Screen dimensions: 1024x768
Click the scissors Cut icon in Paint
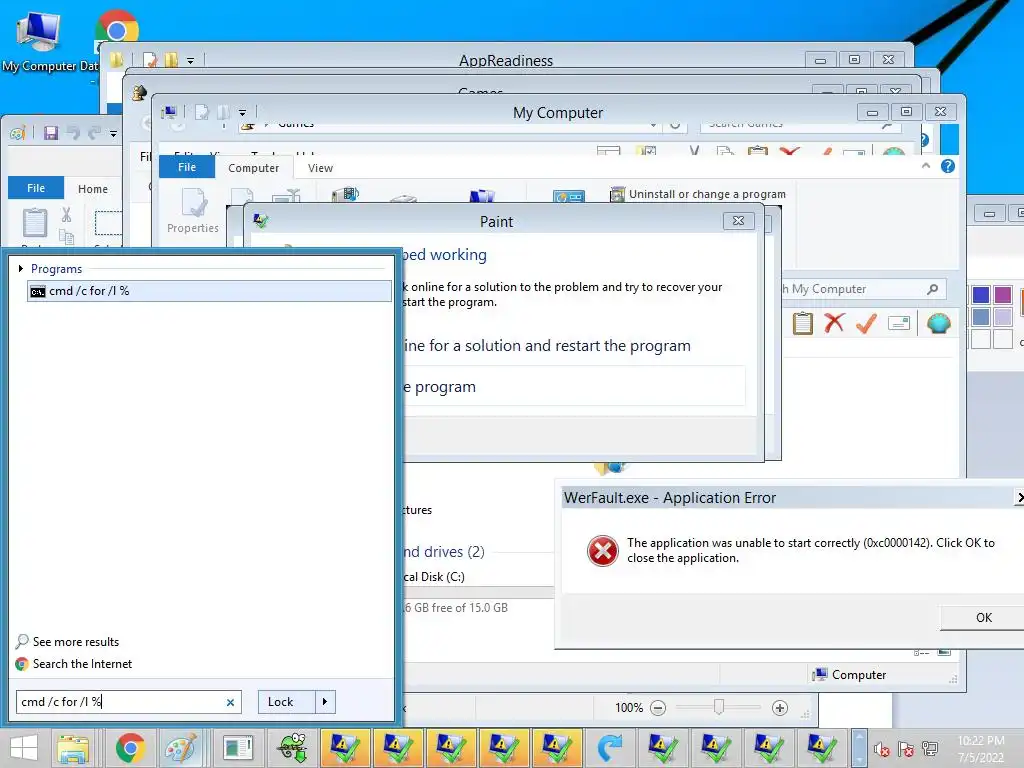tap(67, 214)
